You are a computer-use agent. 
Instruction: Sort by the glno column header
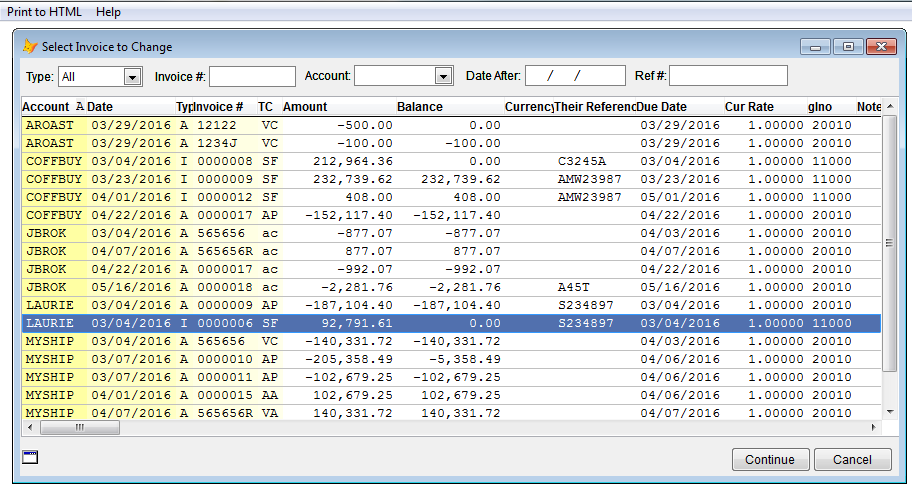[x=831, y=107]
